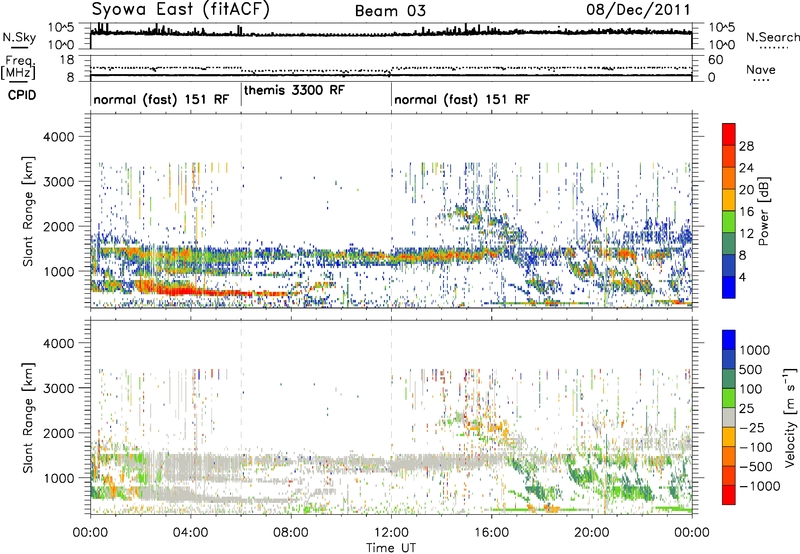Click the 'CPID' label

pos(22,95)
